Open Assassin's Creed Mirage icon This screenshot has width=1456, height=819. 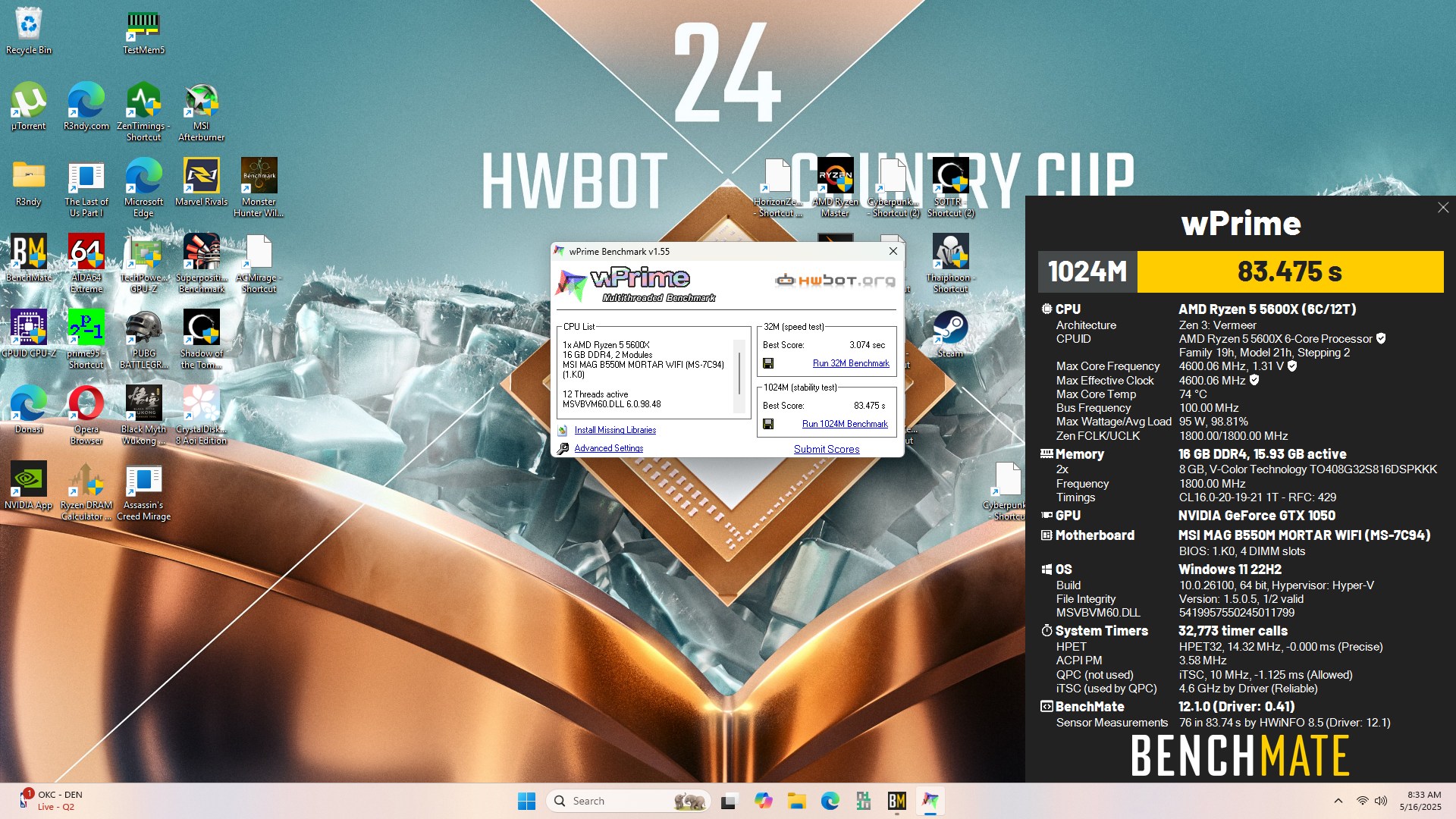pos(143,491)
